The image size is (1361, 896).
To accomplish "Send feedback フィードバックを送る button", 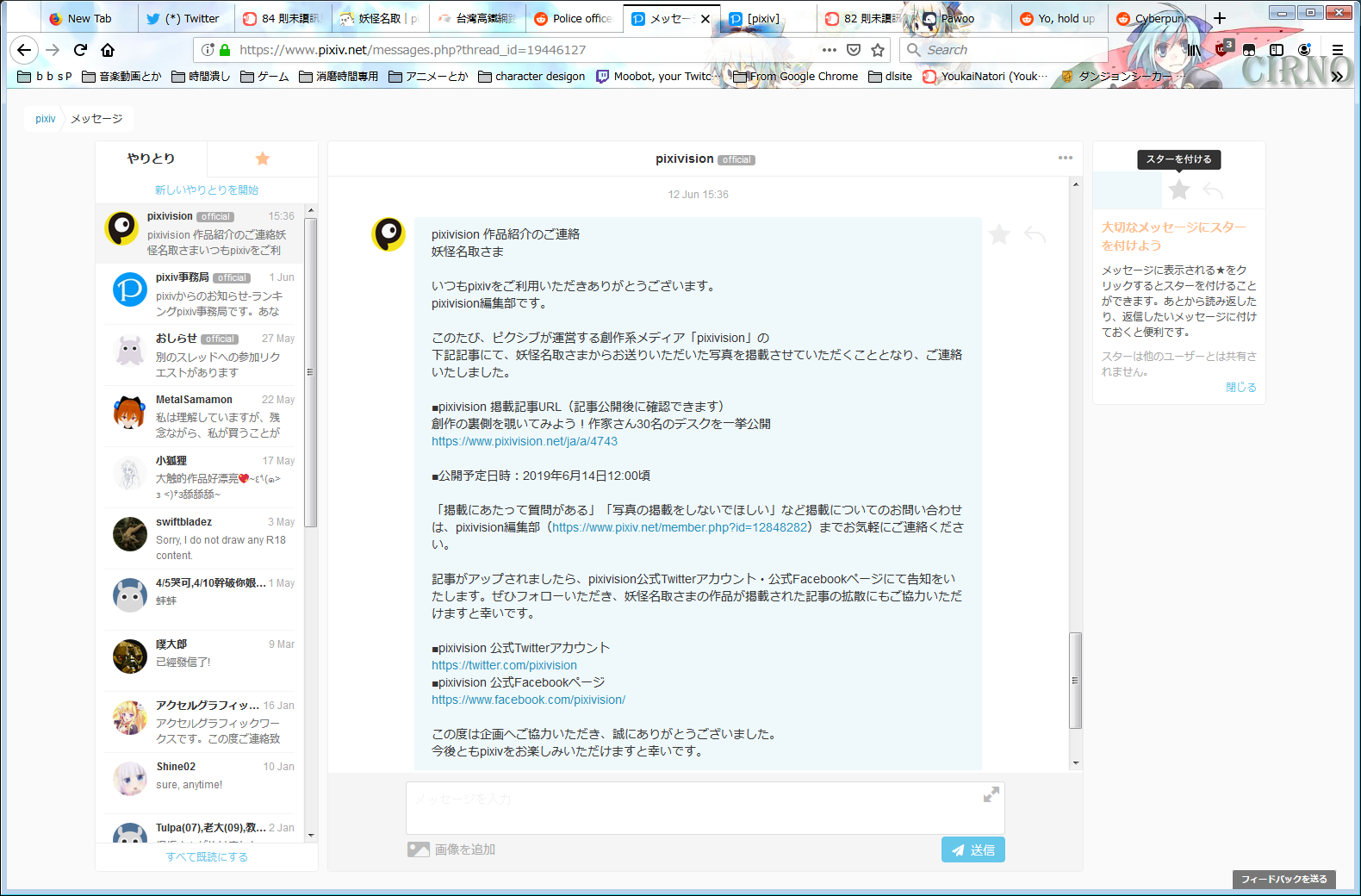I will pyautogui.click(x=1283, y=879).
